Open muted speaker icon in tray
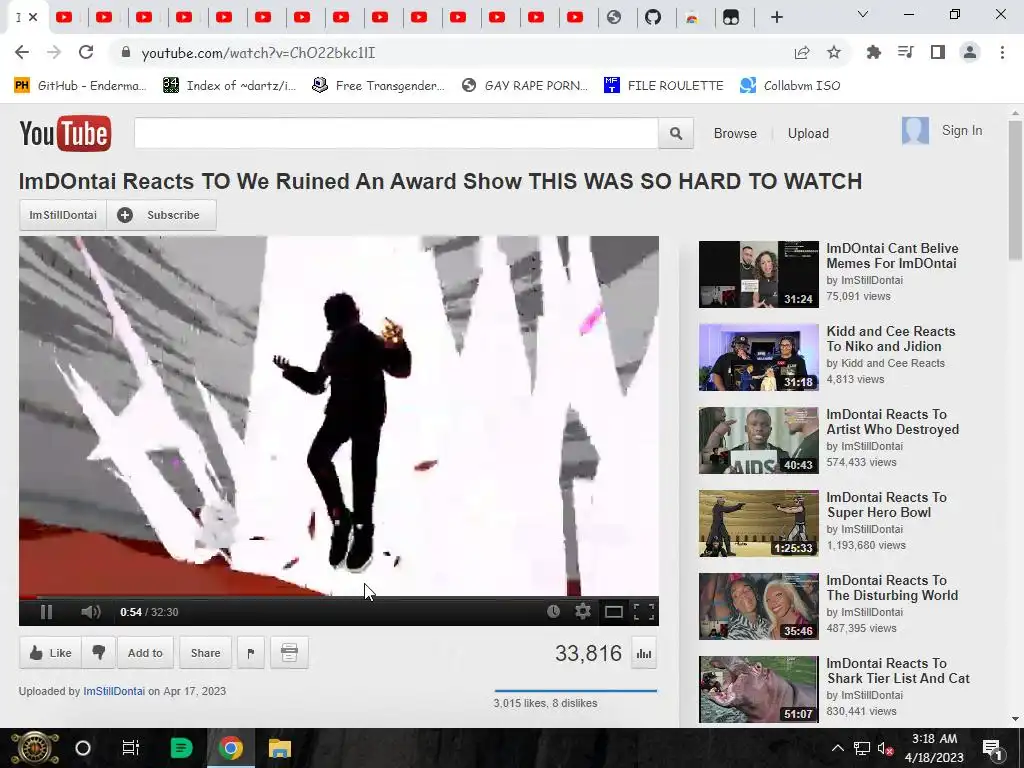 (x=886, y=748)
